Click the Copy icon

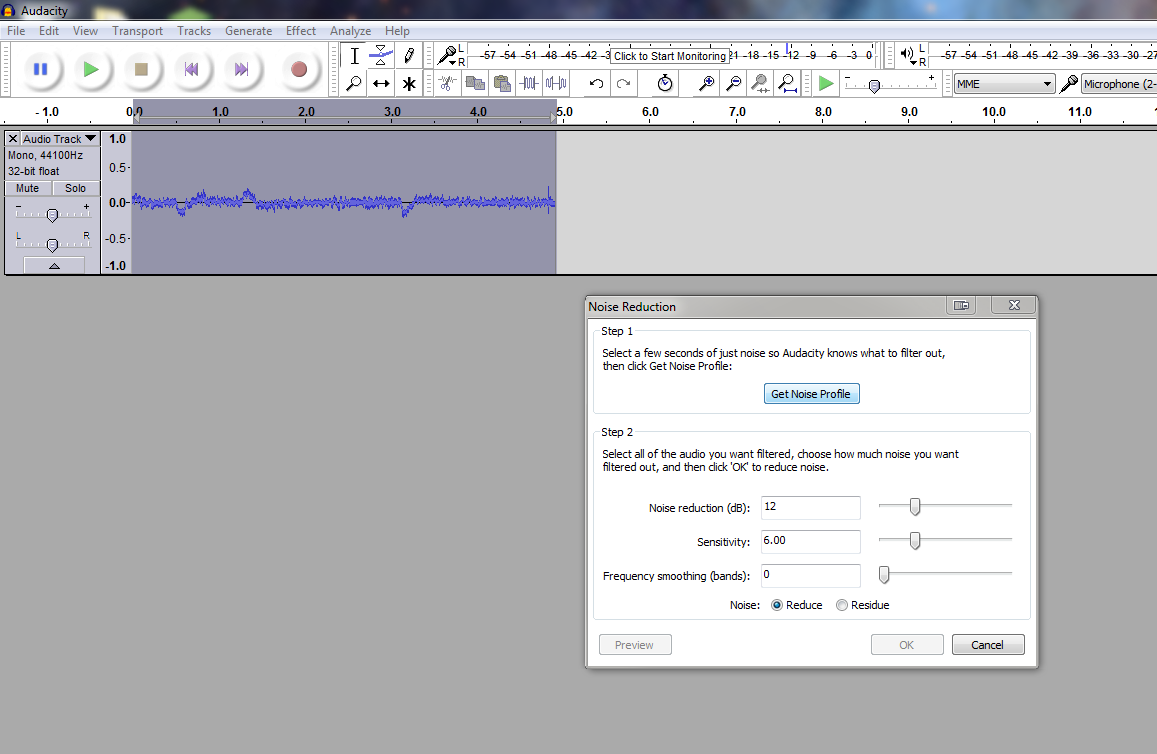click(x=475, y=83)
